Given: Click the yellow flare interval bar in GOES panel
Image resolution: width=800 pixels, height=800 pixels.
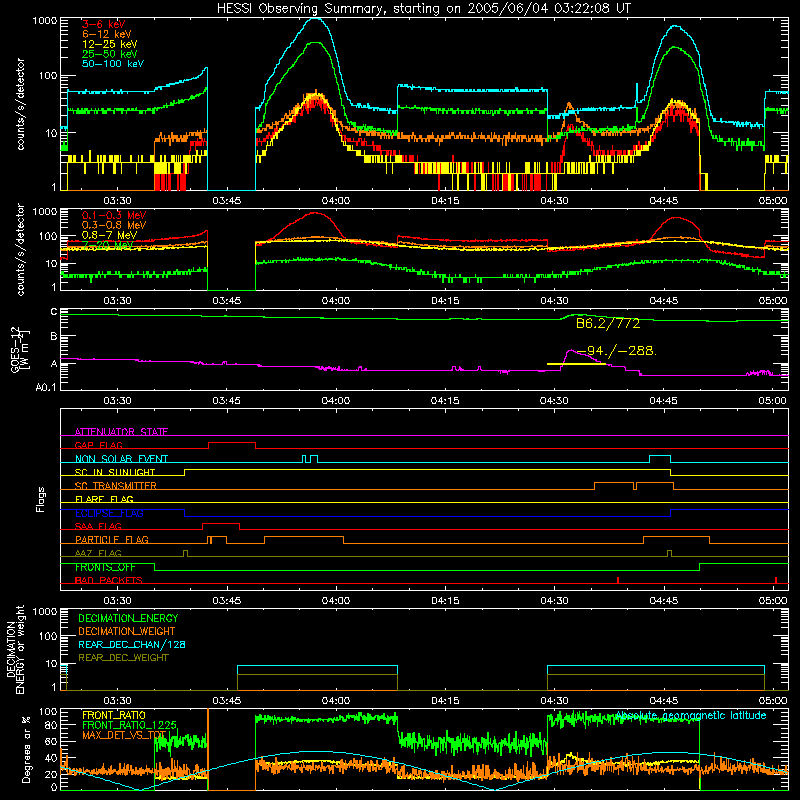Looking at the screenshot, I should coord(576,364).
